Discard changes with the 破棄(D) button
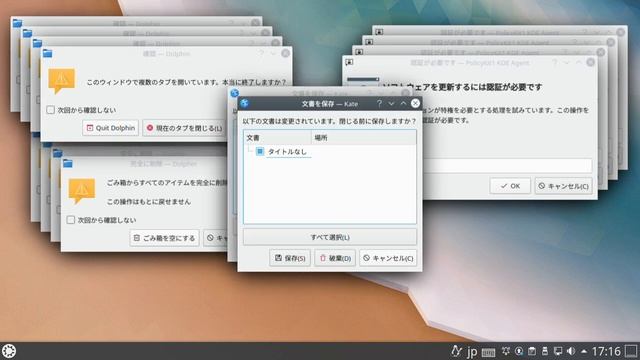This screenshot has height=360, width=640. pyautogui.click(x=335, y=258)
